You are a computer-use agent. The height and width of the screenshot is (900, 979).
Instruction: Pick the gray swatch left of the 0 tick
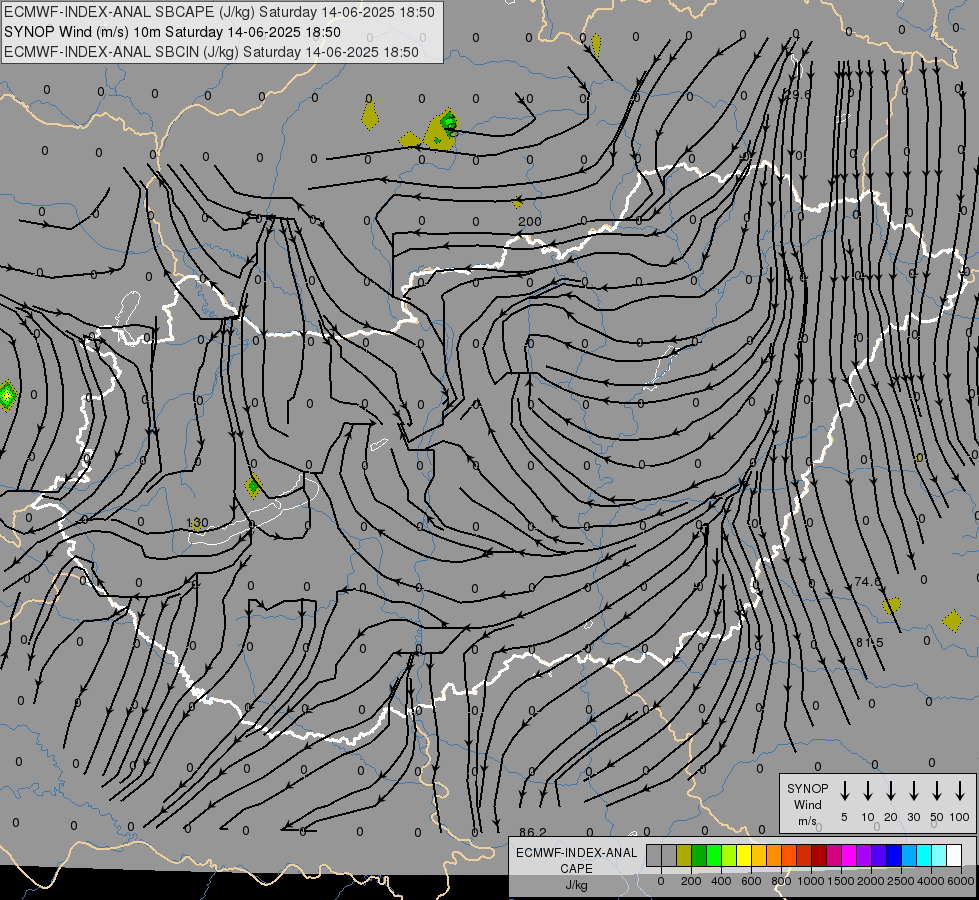coord(654,855)
